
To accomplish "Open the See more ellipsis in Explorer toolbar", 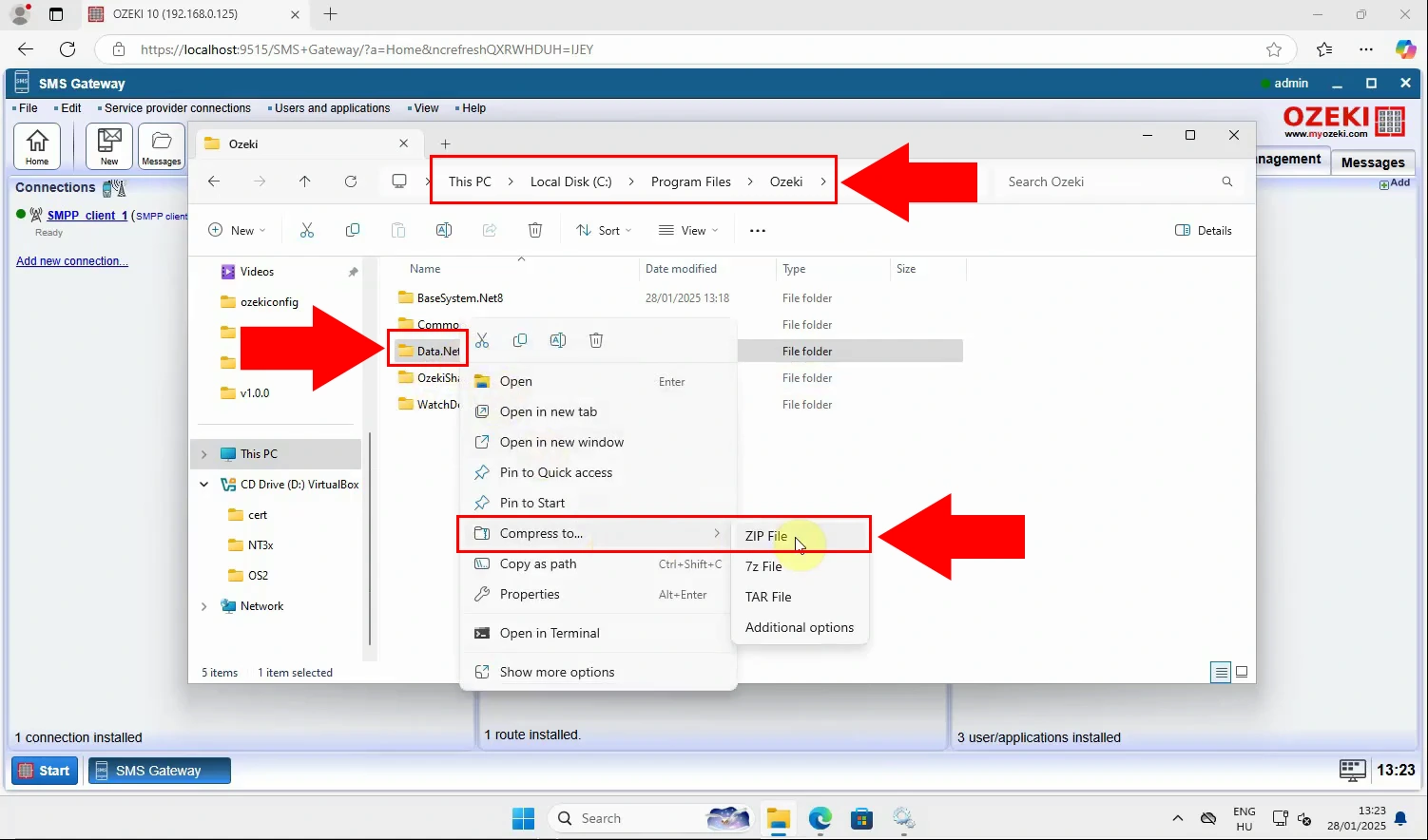I will [758, 231].
